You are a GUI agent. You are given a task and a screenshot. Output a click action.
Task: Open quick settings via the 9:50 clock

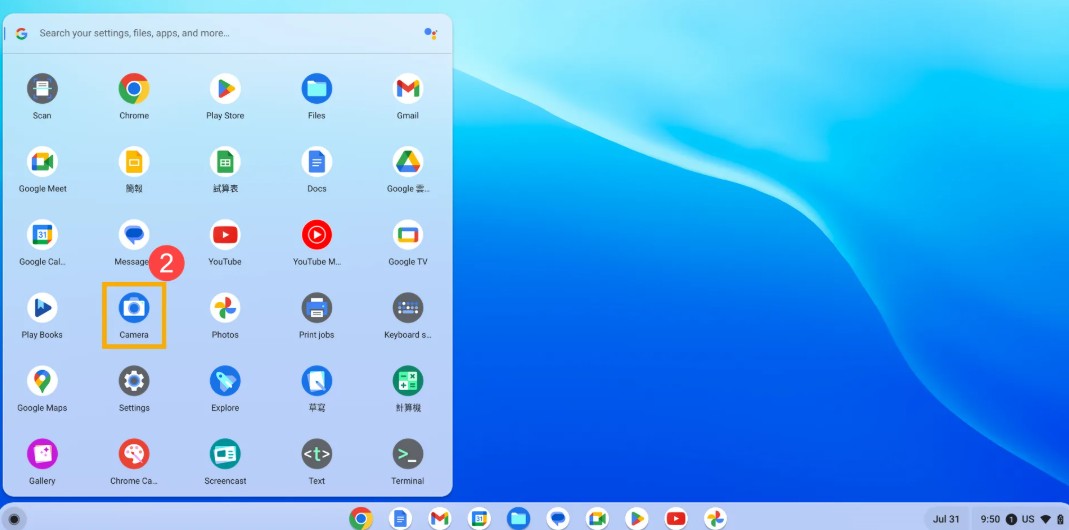click(x=990, y=519)
